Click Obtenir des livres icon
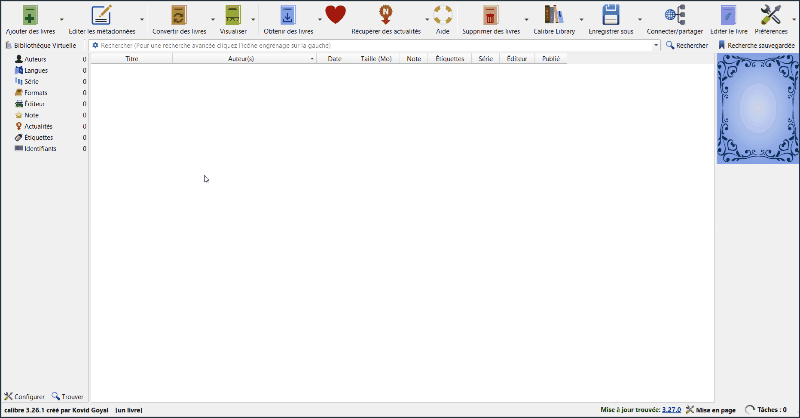The height and width of the screenshot is (418, 800). 288,15
